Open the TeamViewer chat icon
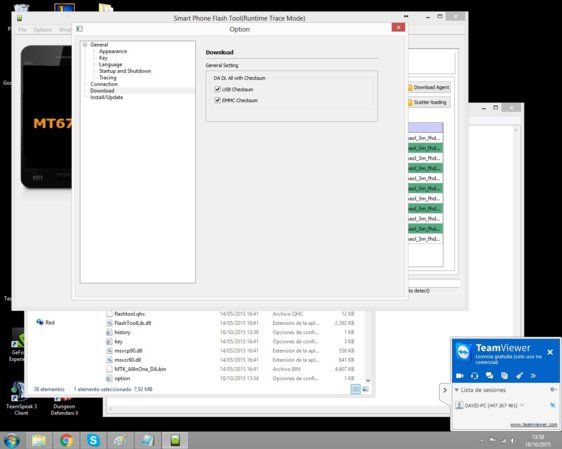 489,376
